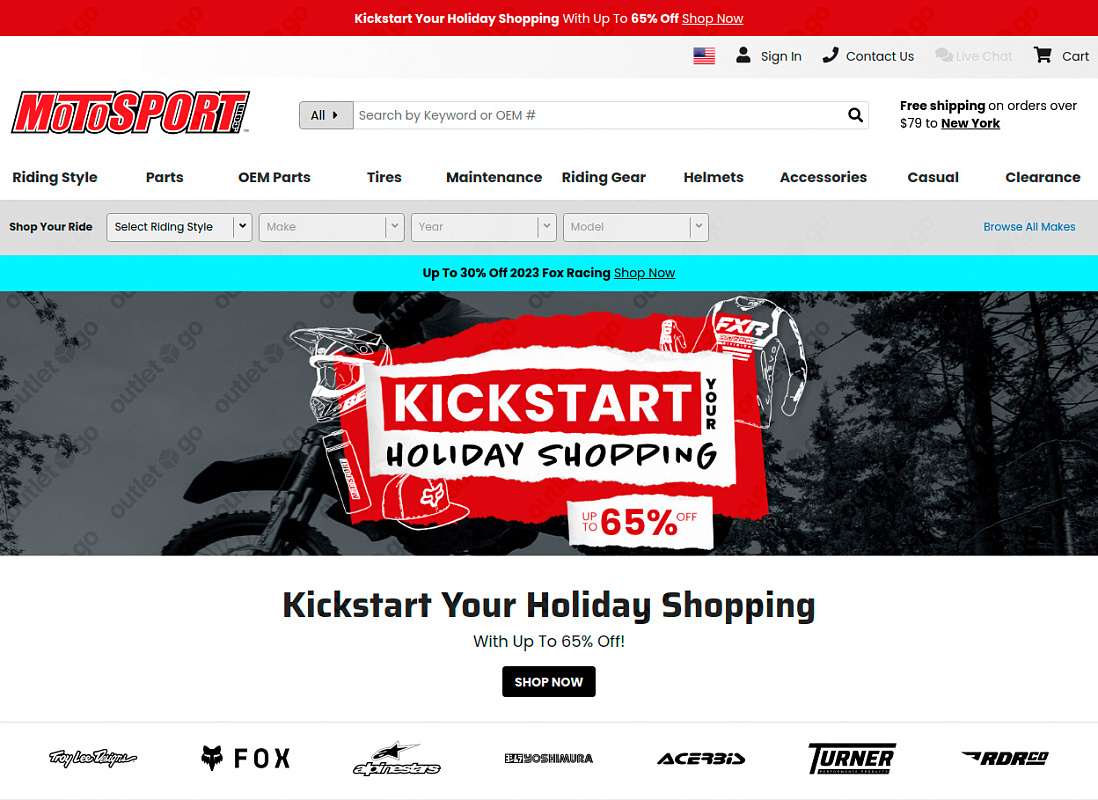Click the Turner brand logo
Screen dimensions: 1098x800
click(x=852, y=758)
